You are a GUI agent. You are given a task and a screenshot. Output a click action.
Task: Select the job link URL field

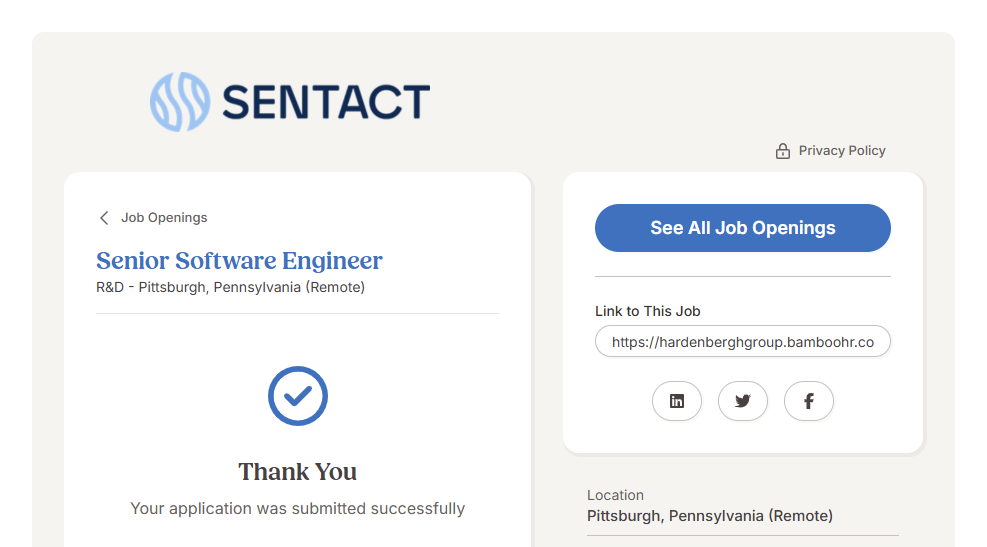click(x=742, y=342)
